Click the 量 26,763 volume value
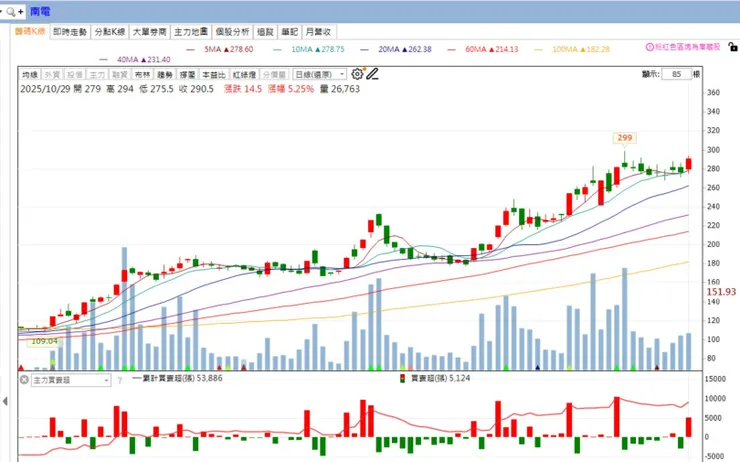740x462 pixels. tap(340, 89)
